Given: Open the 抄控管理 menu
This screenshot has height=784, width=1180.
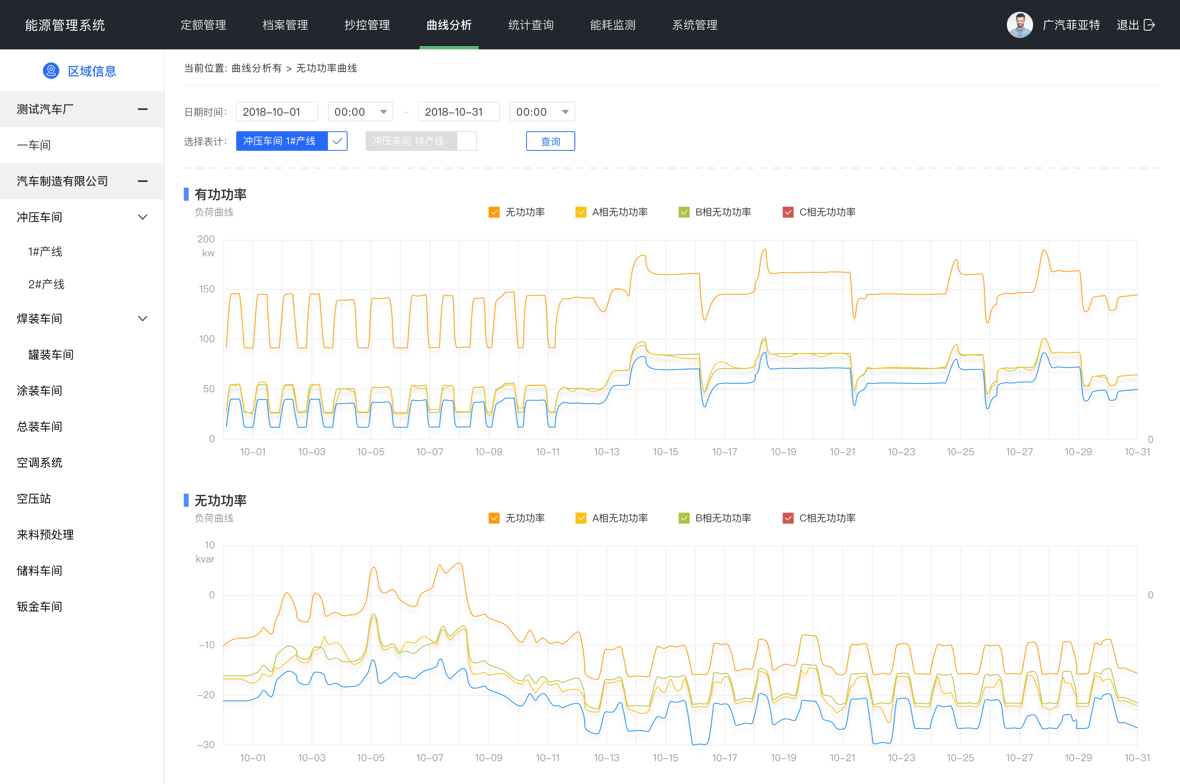Looking at the screenshot, I should point(367,25).
